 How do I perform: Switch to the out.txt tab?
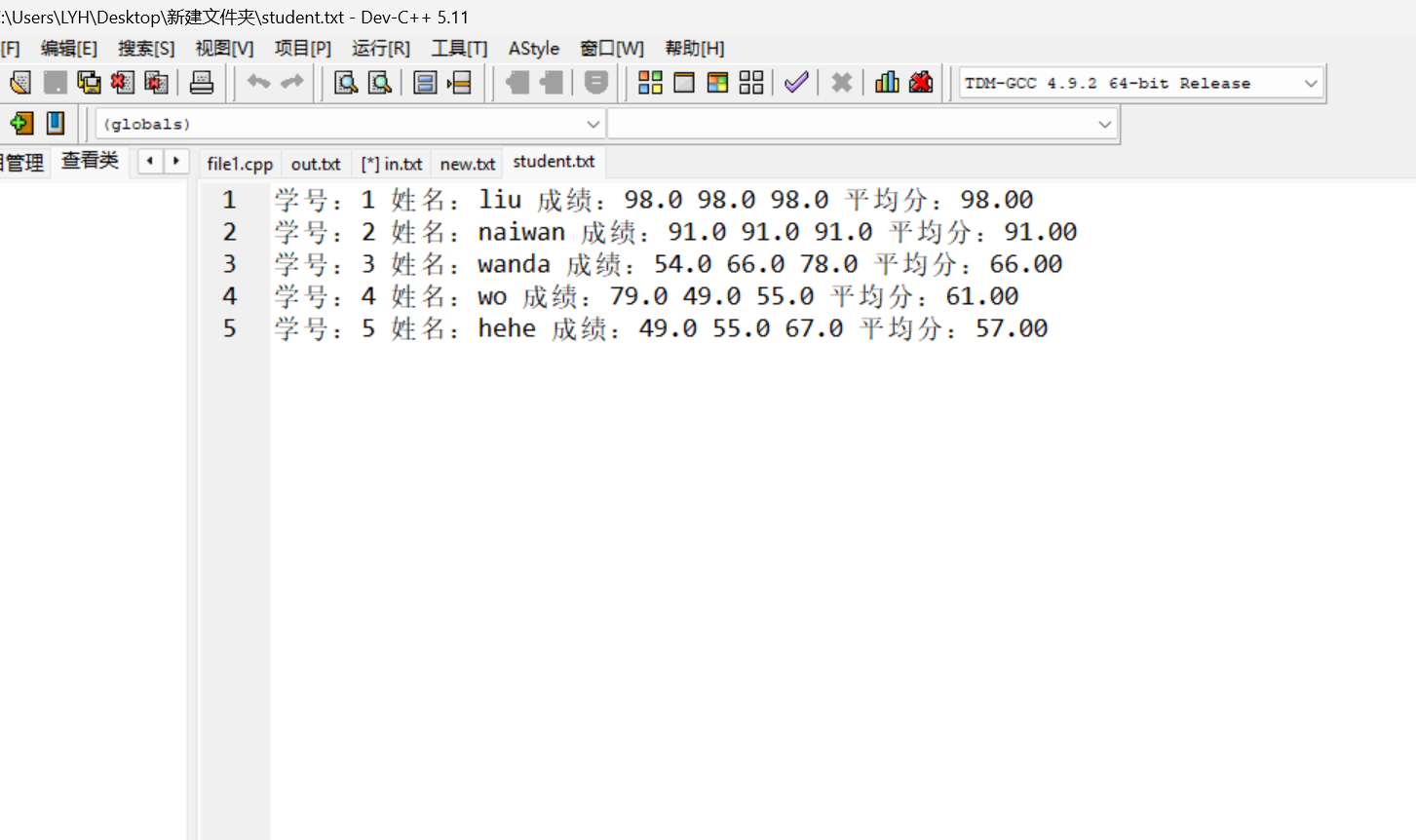(x=316, y=164)
